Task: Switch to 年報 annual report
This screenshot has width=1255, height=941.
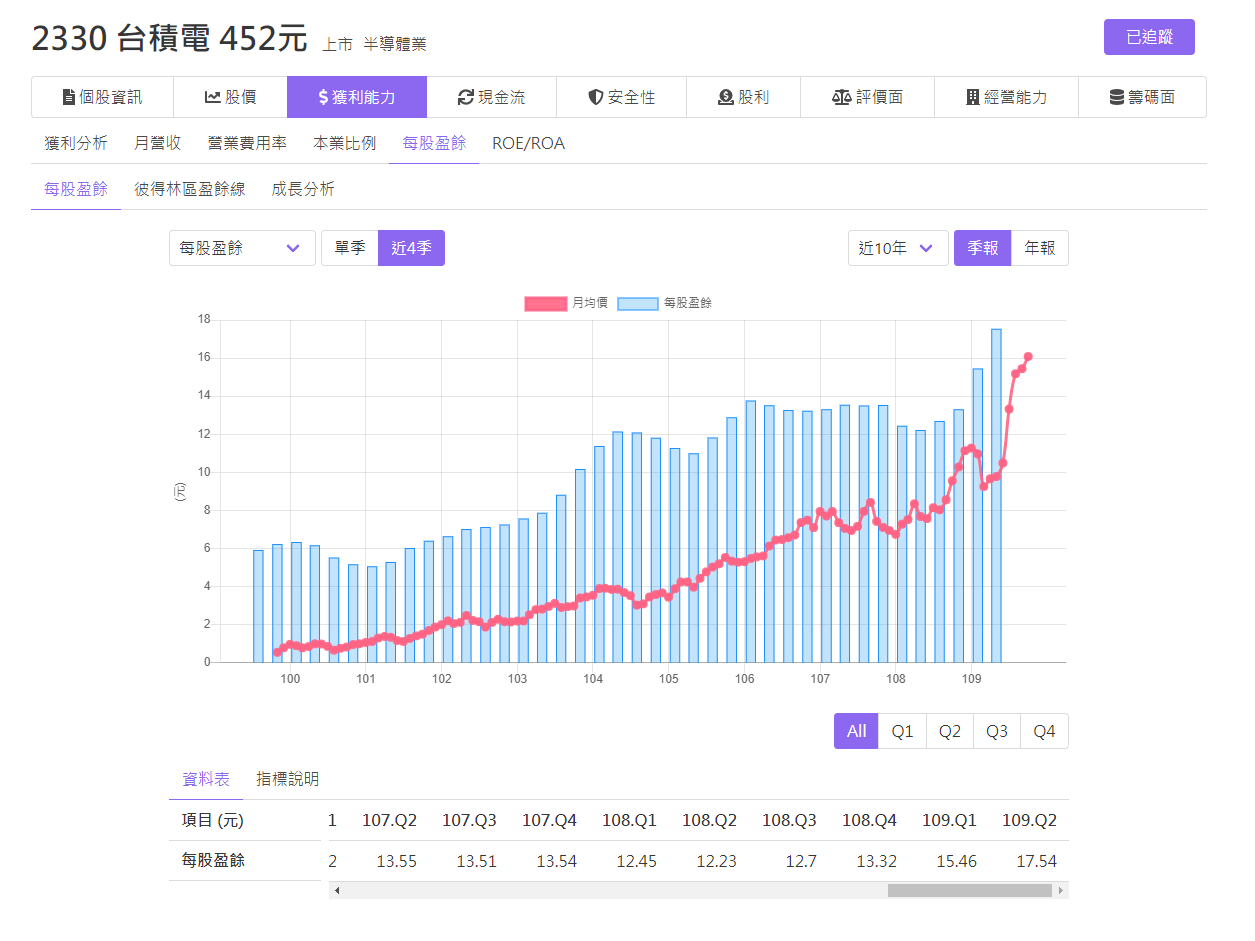Action: click(x=1040, y=248)
